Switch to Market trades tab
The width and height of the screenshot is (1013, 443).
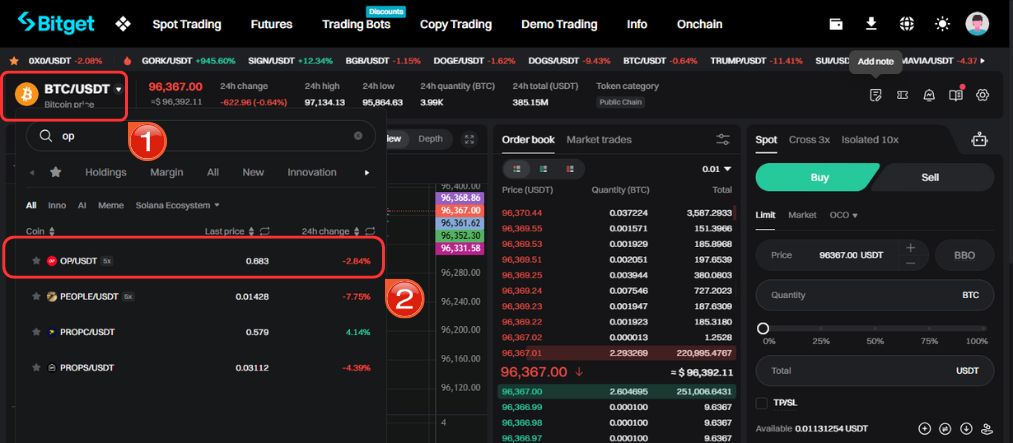(599, 139)
